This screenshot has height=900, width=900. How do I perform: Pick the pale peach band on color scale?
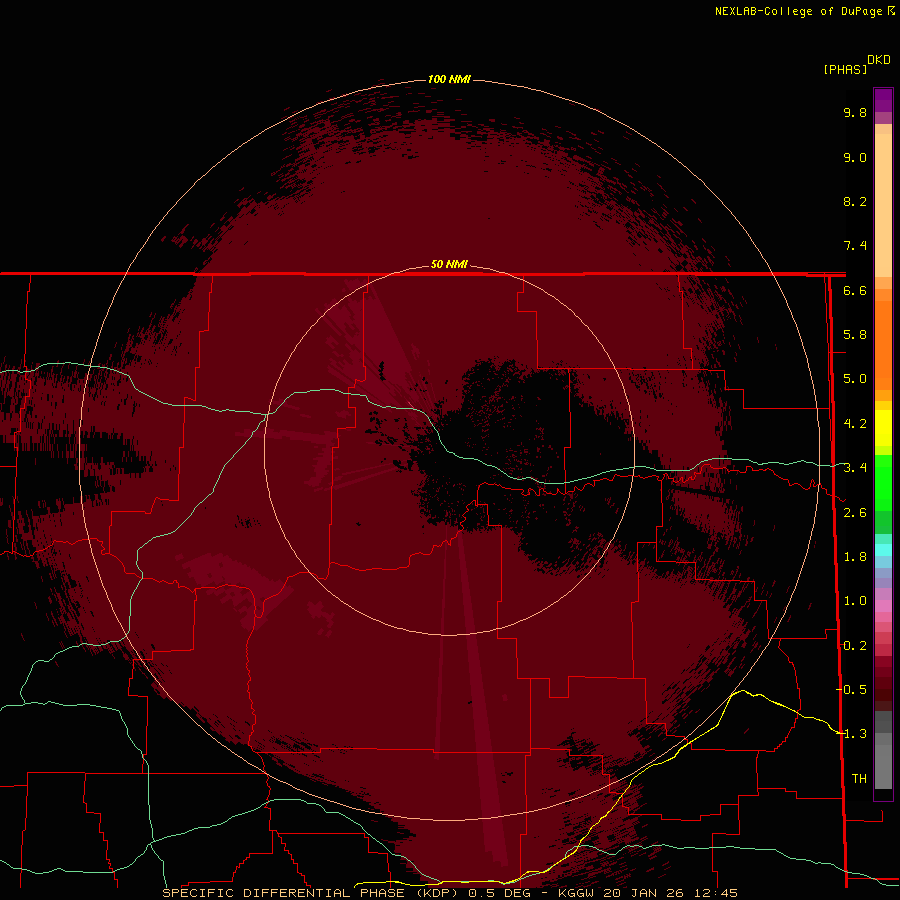pos(883,205)
